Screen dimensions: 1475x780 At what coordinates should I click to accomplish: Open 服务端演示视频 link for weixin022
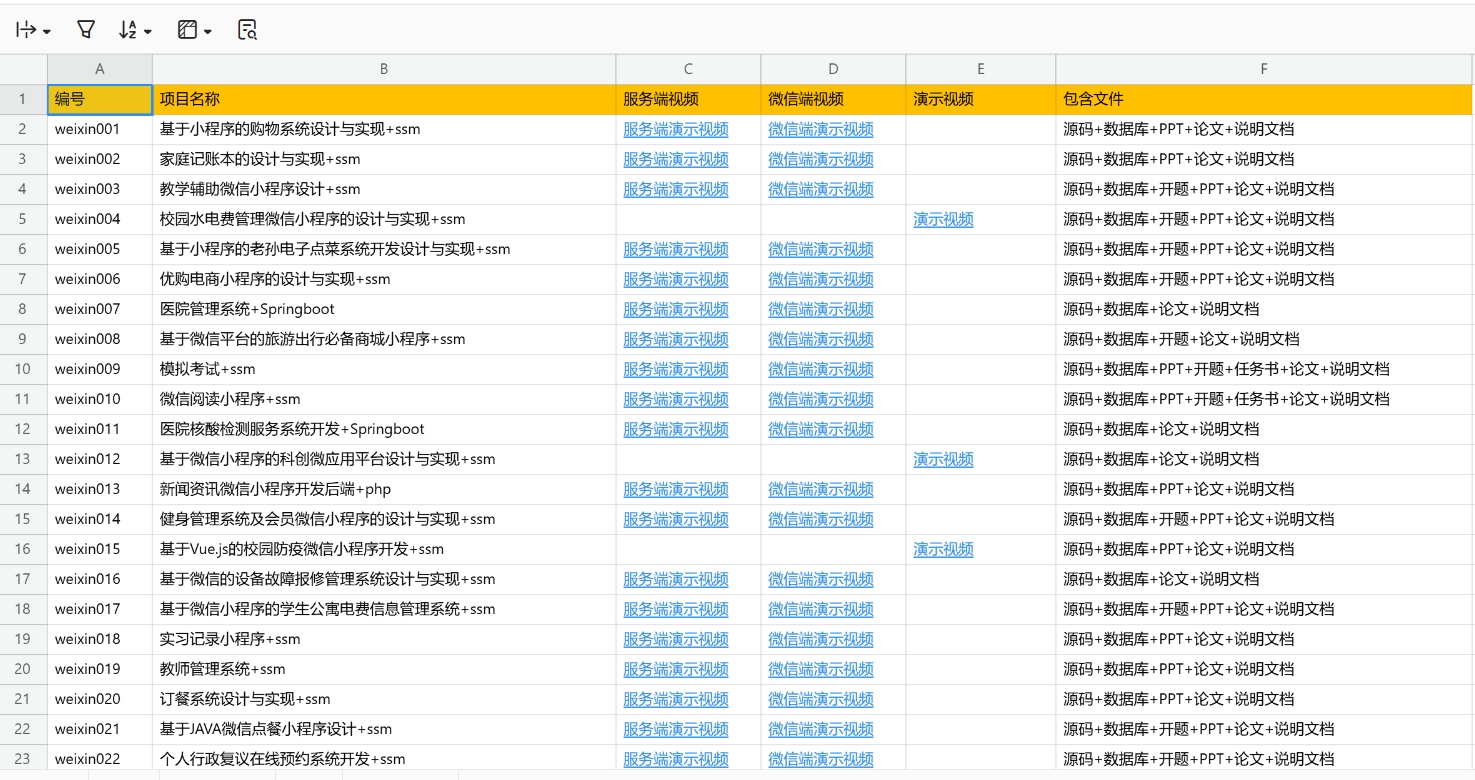pyautogui.click(x=675, y=759)
